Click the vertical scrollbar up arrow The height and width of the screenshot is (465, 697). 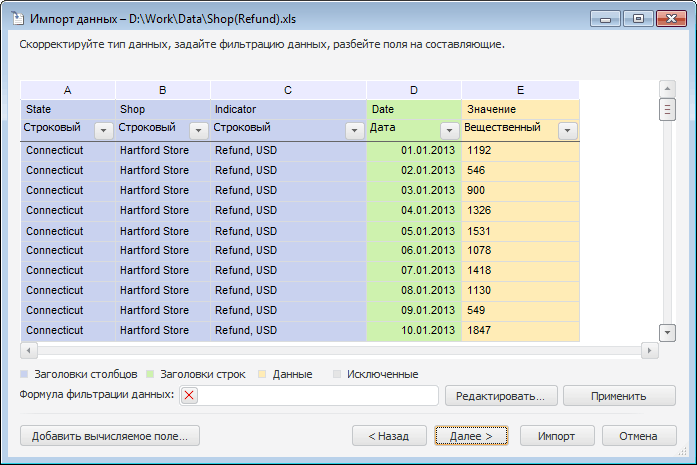pos(667,89)
